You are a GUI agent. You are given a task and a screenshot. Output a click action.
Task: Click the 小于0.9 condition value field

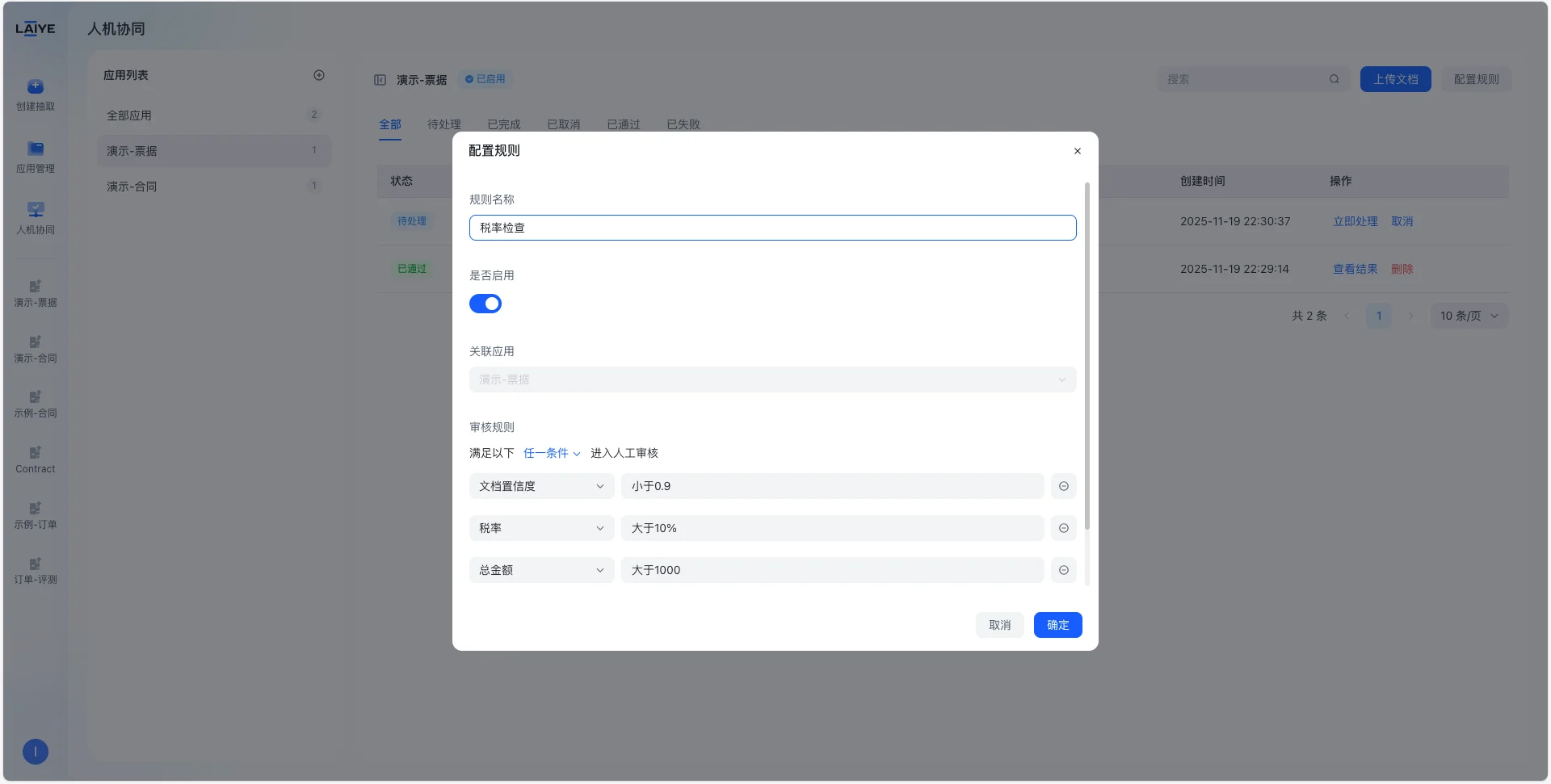click(832, 486)
